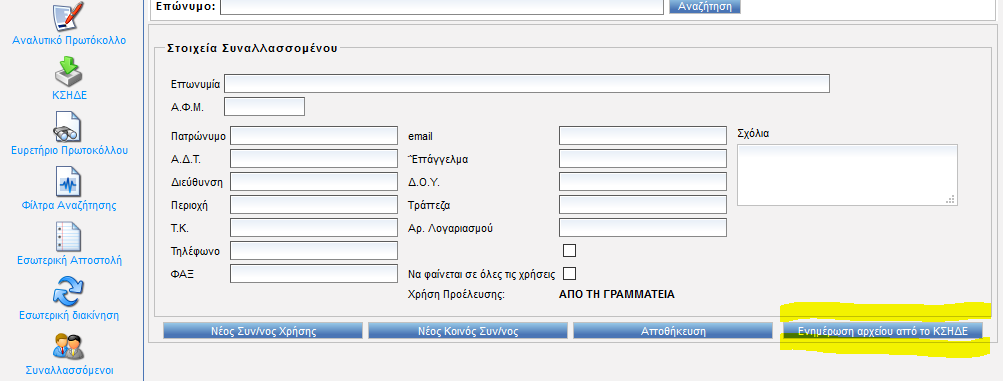This screenshot has height=381, width=1003.
Task: Focus the Α.Δ.Τ. input field
Action: coord(314,159)
